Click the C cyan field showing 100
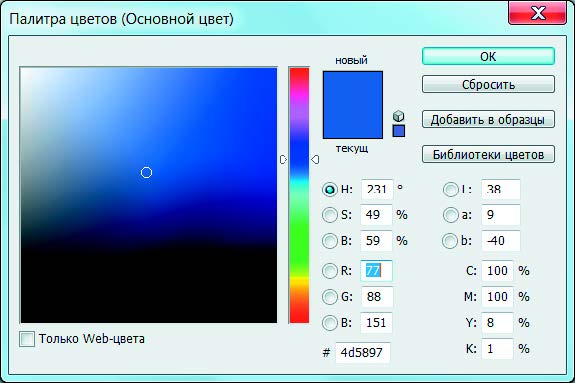Viewport: 575px width, 383px height. [x=498, y=271]
